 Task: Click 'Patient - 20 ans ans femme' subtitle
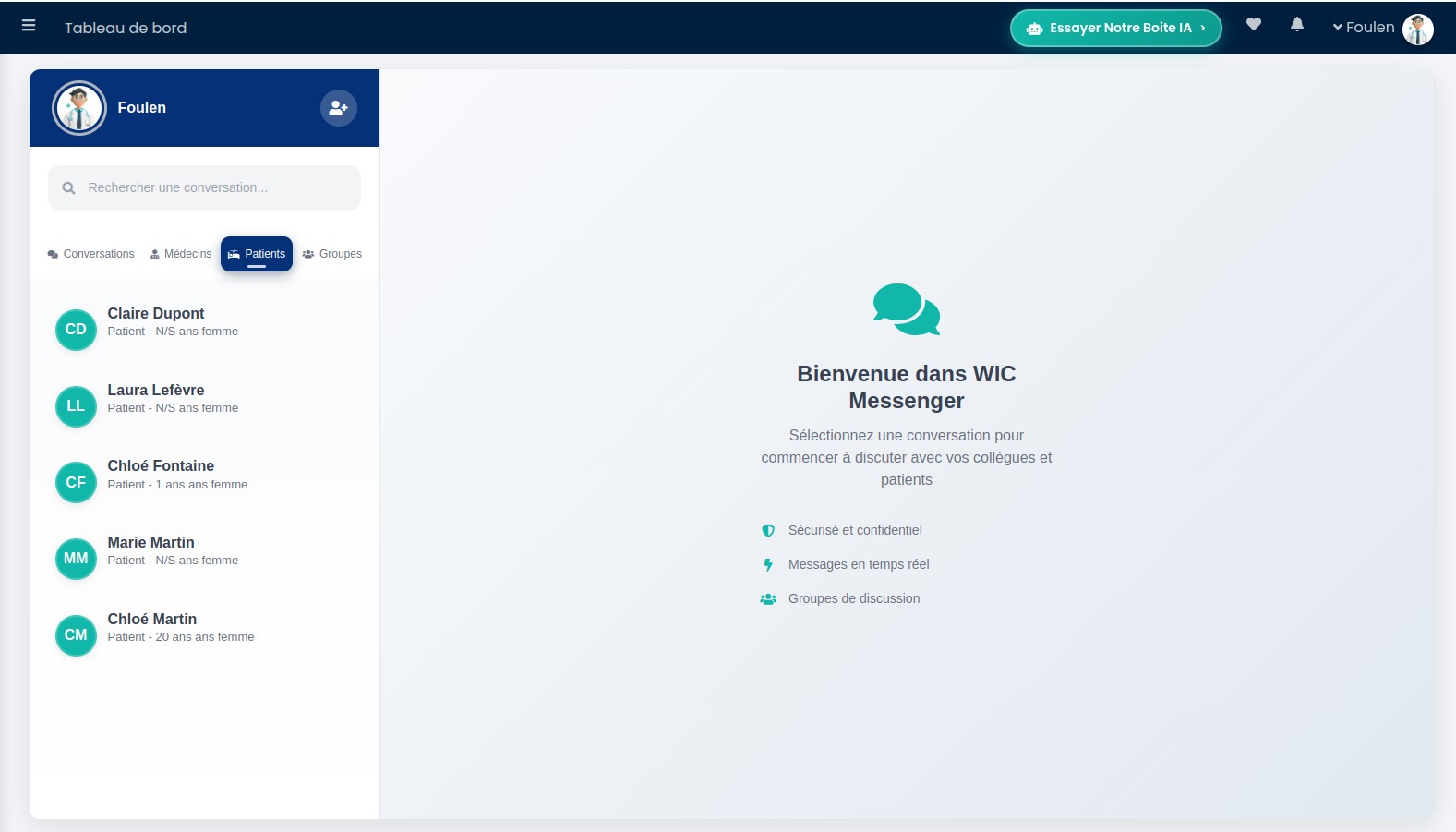[x=181, y=637]
